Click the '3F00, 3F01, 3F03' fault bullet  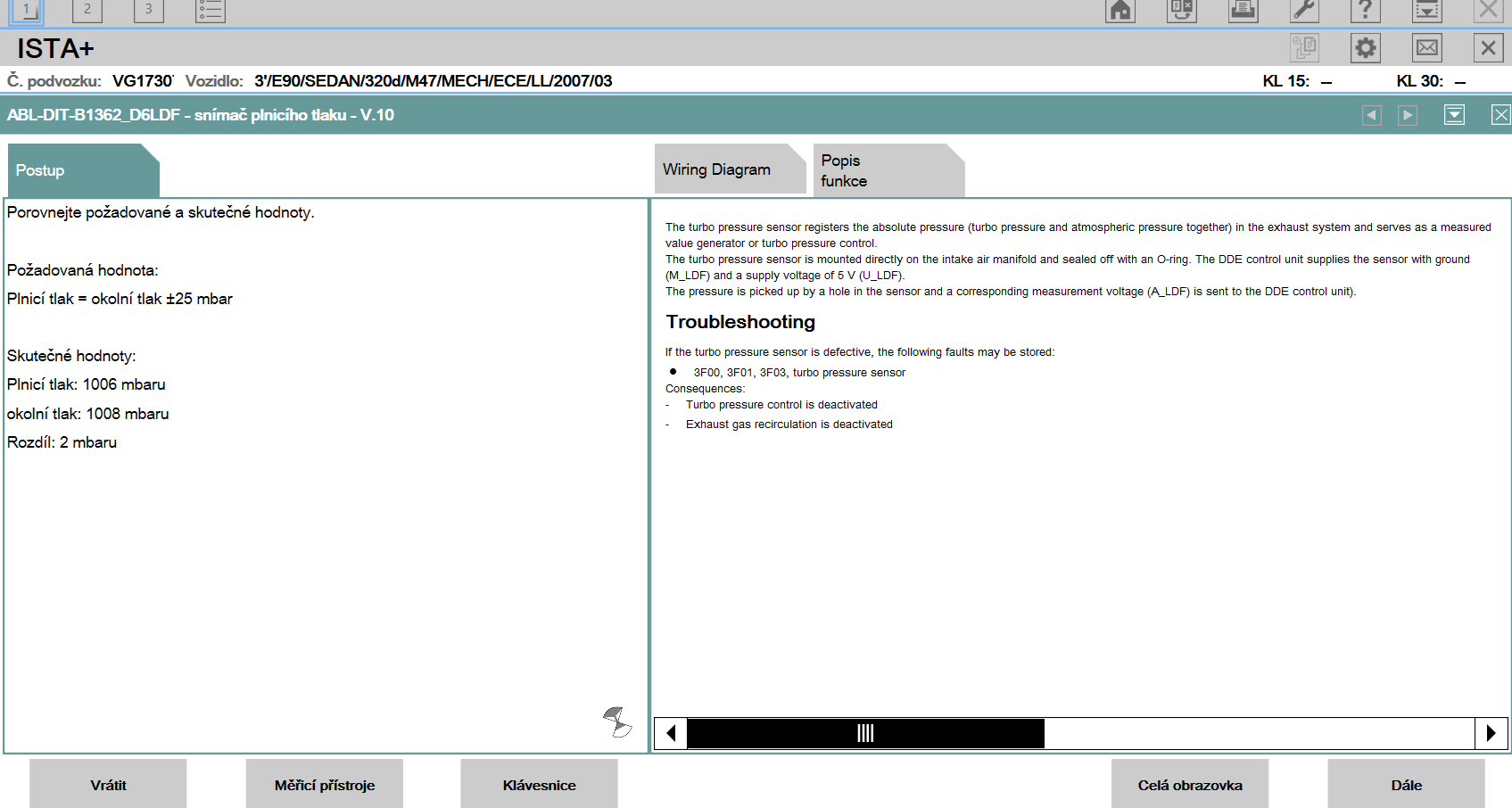pos(799,373)
